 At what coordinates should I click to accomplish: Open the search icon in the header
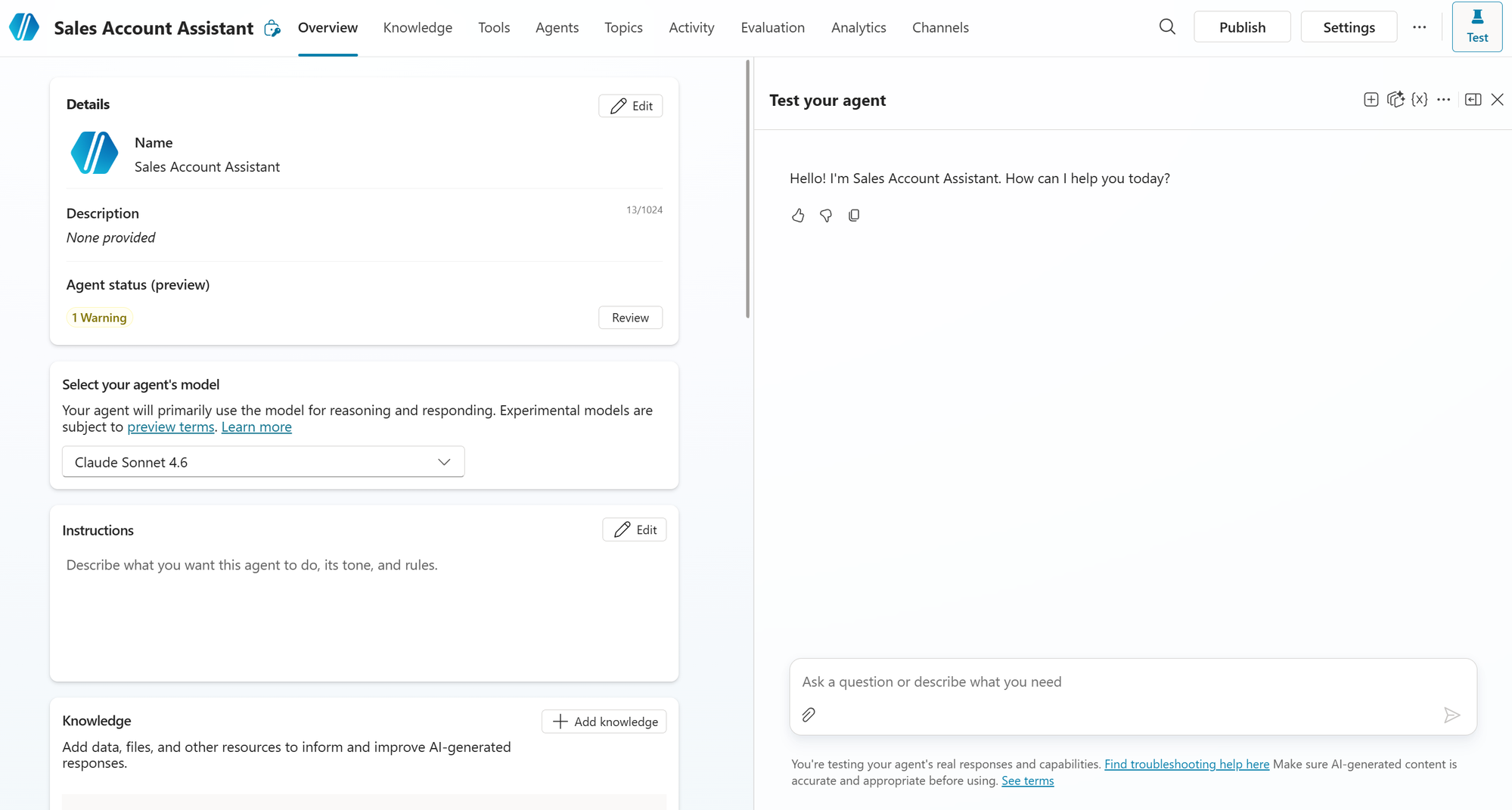(1167, 27)
